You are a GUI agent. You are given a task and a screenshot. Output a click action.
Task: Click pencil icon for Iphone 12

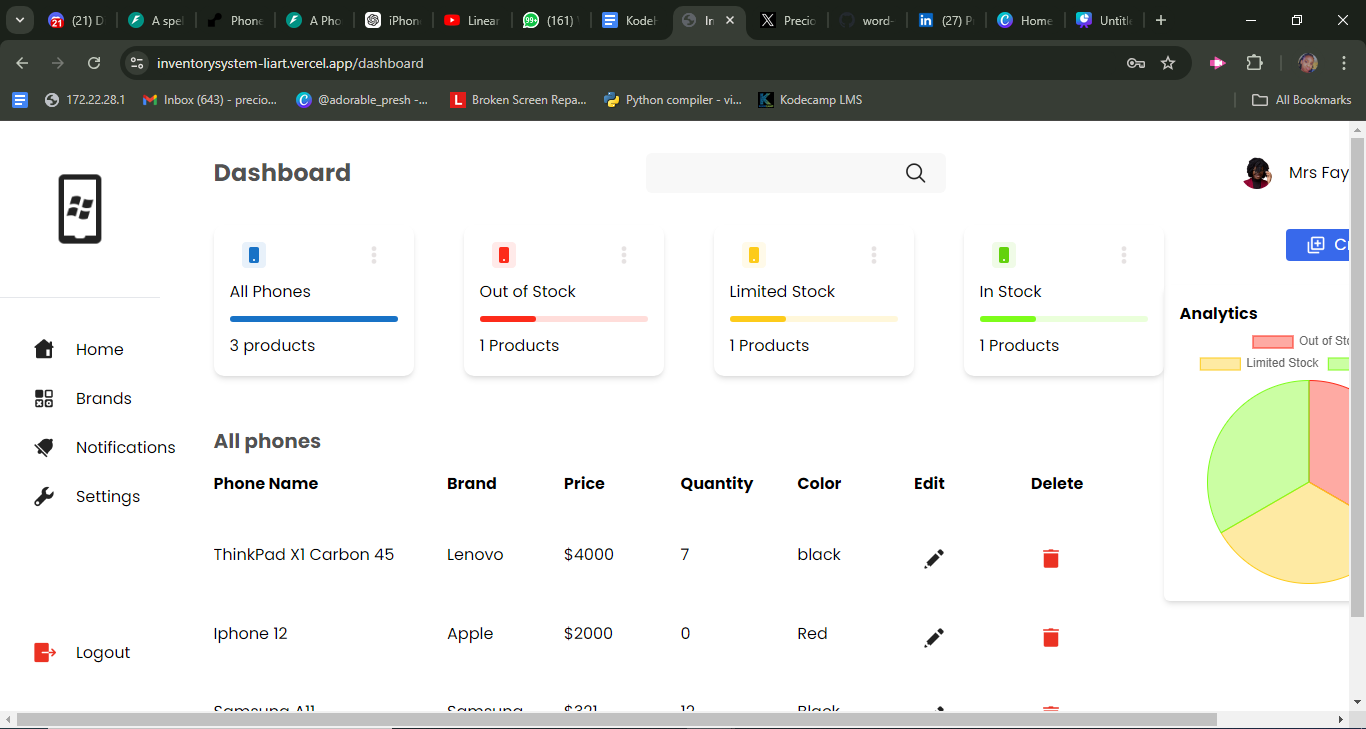[934, 638]
